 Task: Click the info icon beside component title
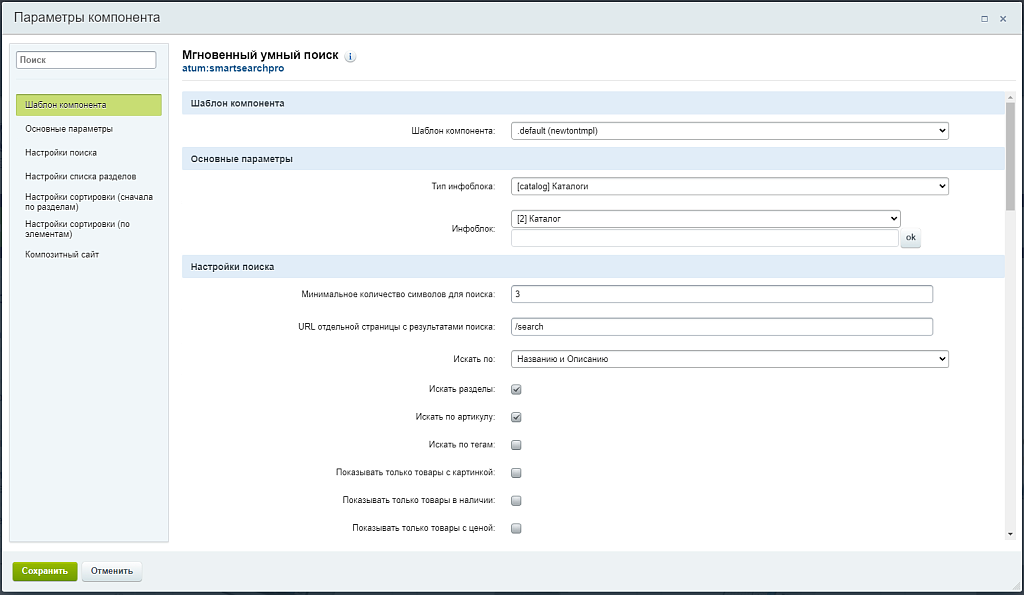(x=350, y=57)
